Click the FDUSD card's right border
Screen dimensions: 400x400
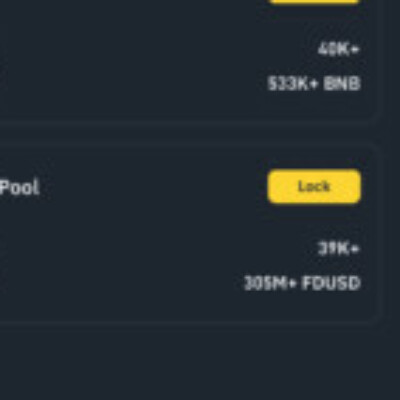[x=381, y=234]
